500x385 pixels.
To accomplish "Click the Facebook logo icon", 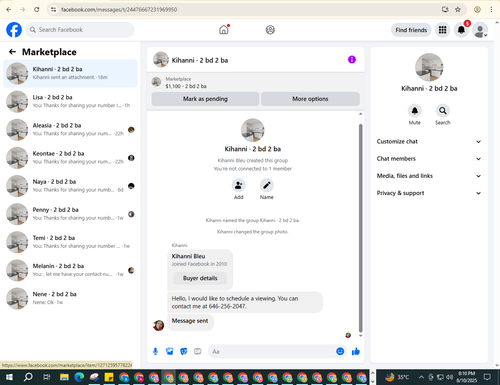I will click(x=14, y=30).
